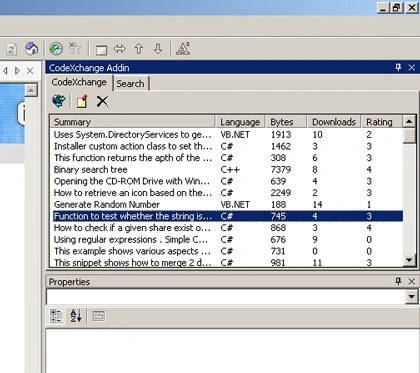This screenshot has height=373, width=420.
Task: Restore down the main window
Action: (x=397, y=8)
